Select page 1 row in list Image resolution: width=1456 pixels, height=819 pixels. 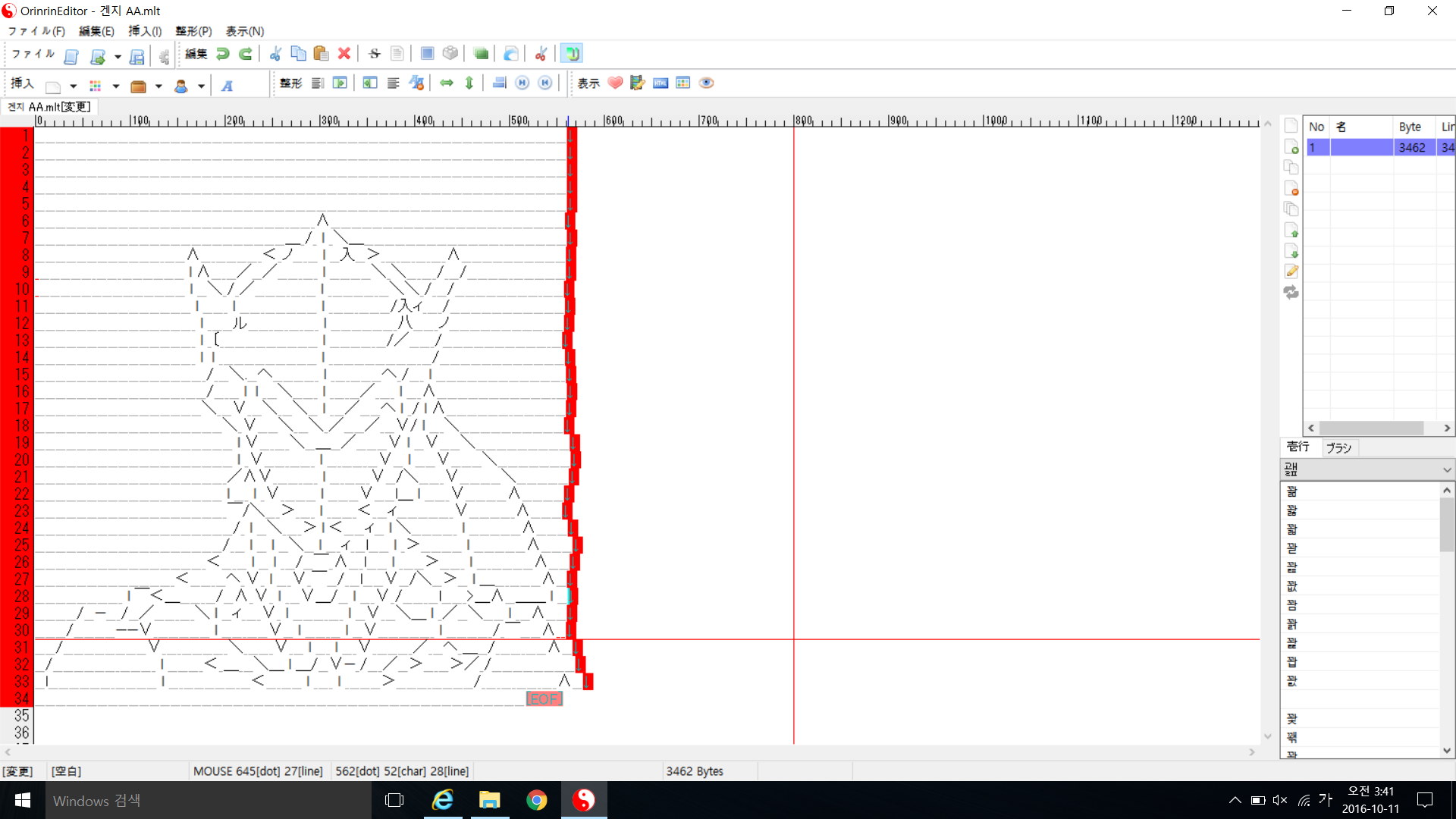click(1361, 148)
